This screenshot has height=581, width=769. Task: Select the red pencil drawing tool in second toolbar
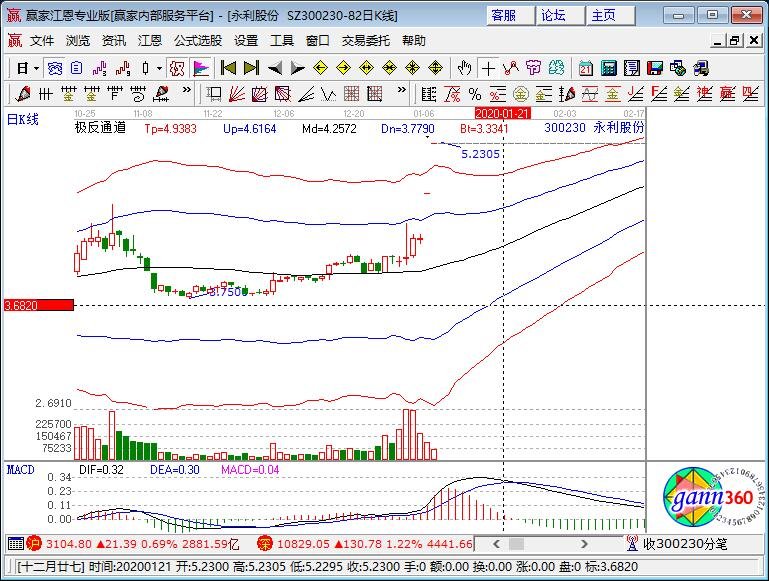click(23, 93)
